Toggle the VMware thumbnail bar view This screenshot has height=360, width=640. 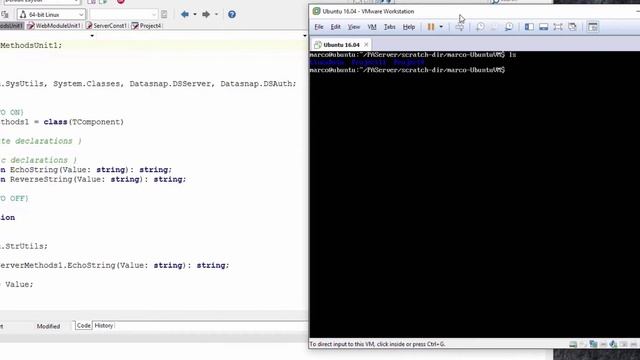click(543, 27)
